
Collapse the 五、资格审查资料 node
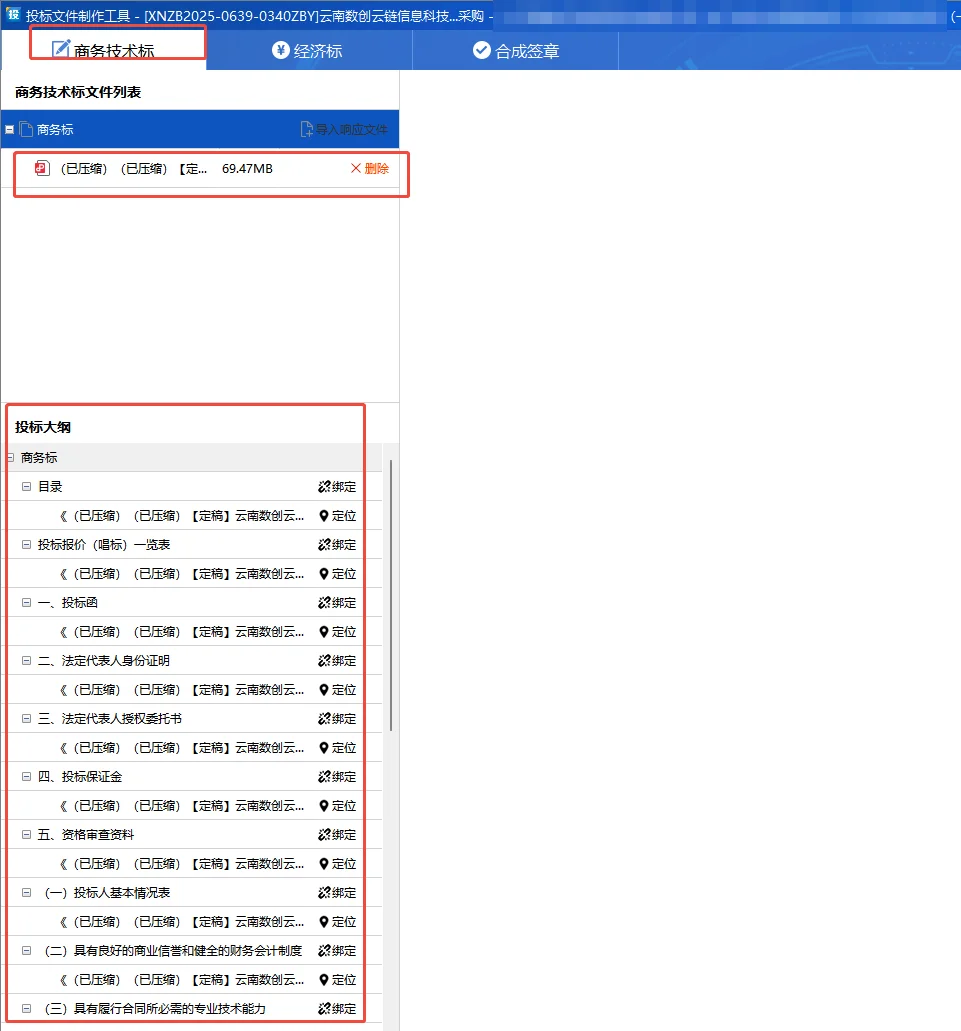[x=26, y=834]
